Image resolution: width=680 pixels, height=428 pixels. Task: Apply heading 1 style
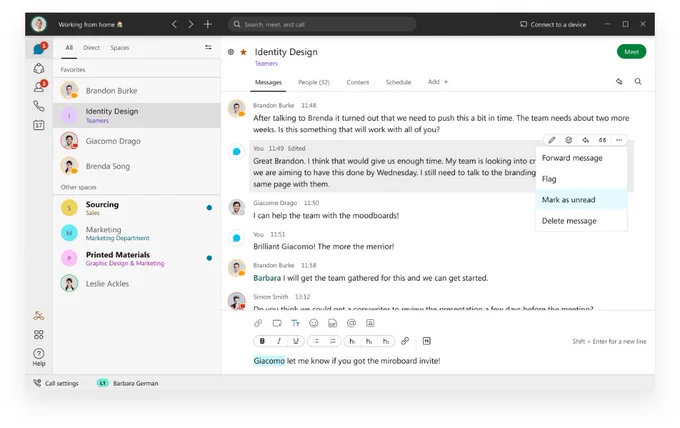click(352, 341)
